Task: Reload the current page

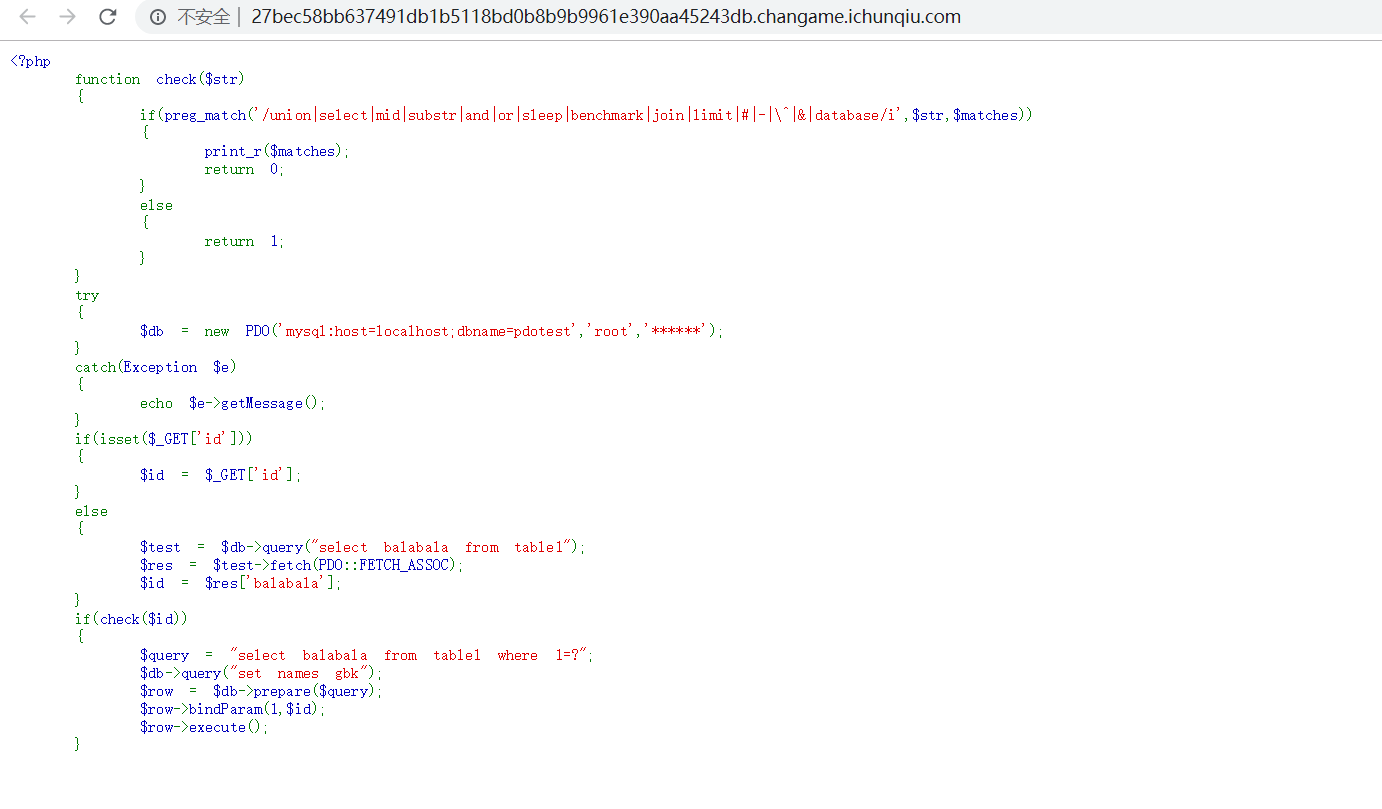Action: tap(108, 17)
